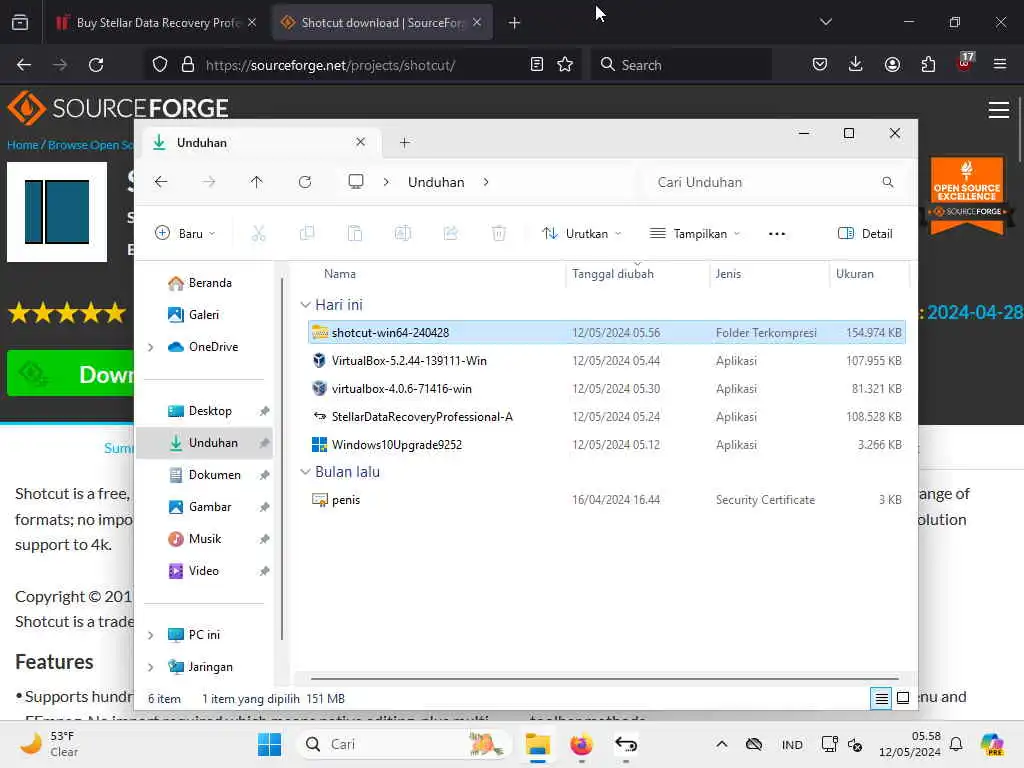Viewport: 1024px width, 768px height.
Task: Open the notification bell in system tray
Action: point(956,744)
